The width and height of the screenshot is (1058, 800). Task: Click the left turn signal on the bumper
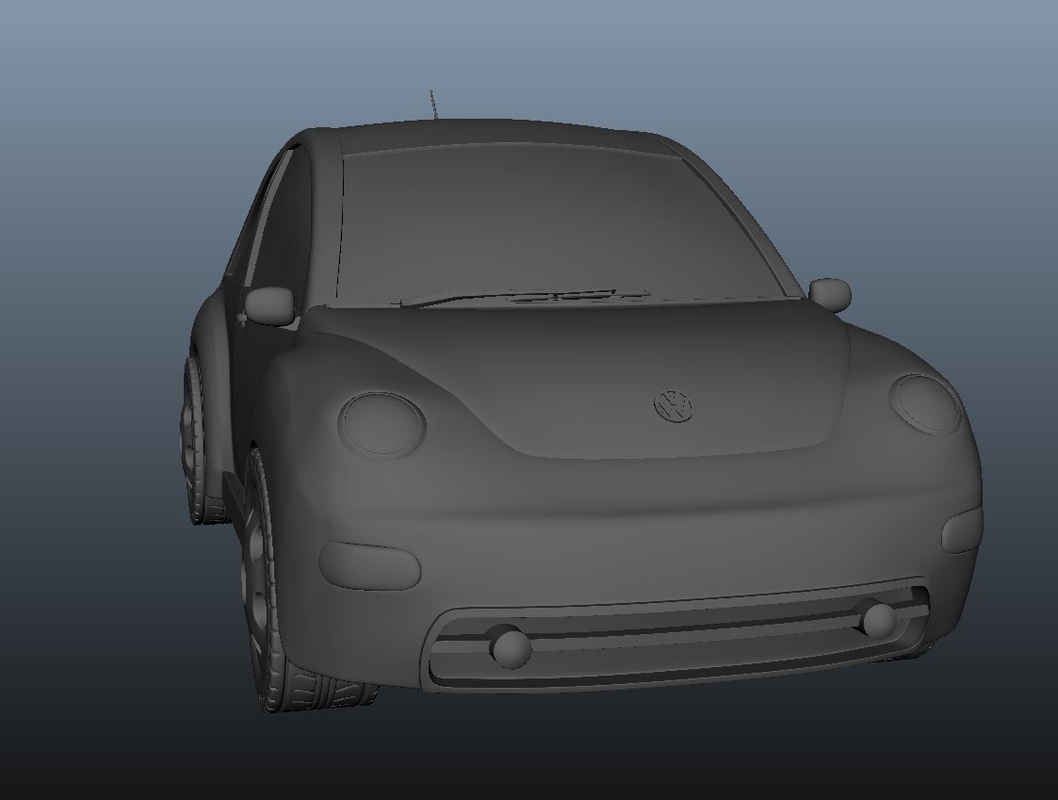click(370, 565)
